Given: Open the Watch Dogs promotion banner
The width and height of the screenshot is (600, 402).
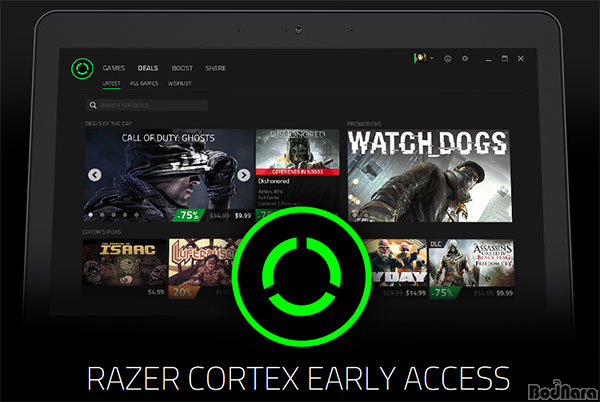Looking at the screenshot, I should tap(429, 176).
